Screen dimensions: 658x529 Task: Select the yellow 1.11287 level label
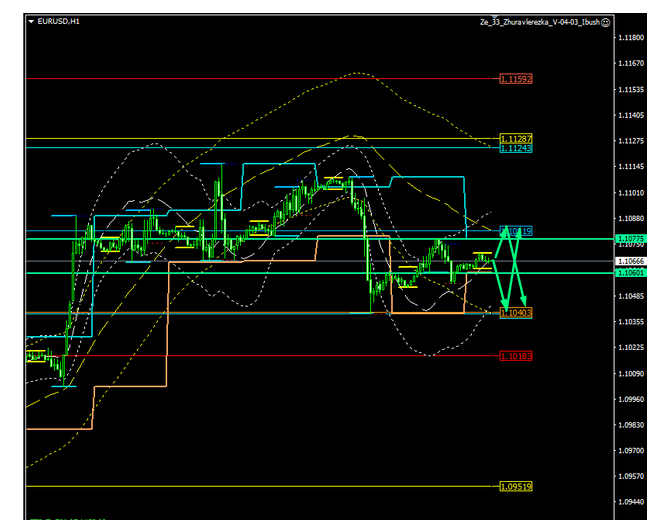pyautogui.click(x=515, y=139)
